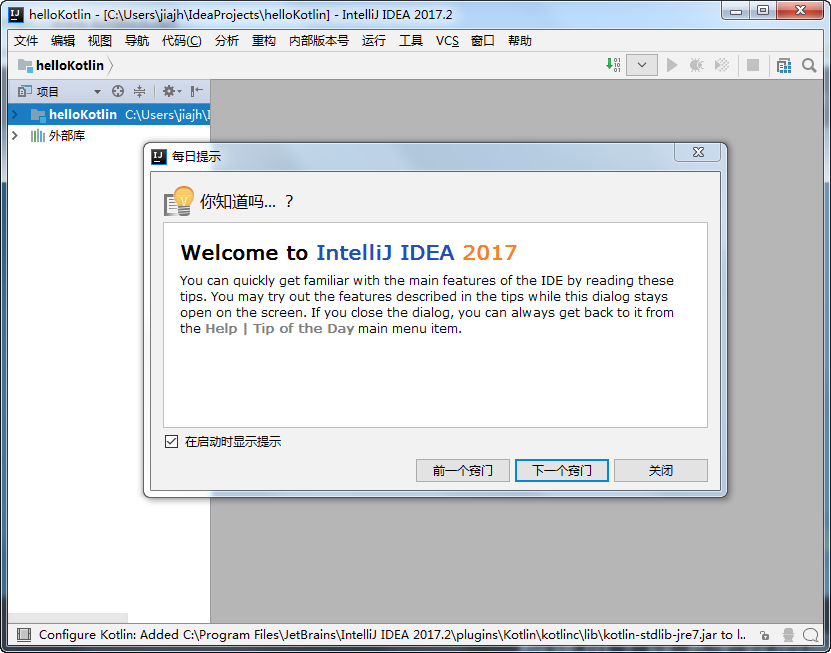Screen dimensions: 831x653
Task: Click the Configure Kotlin status message
Action: [392, 634]
